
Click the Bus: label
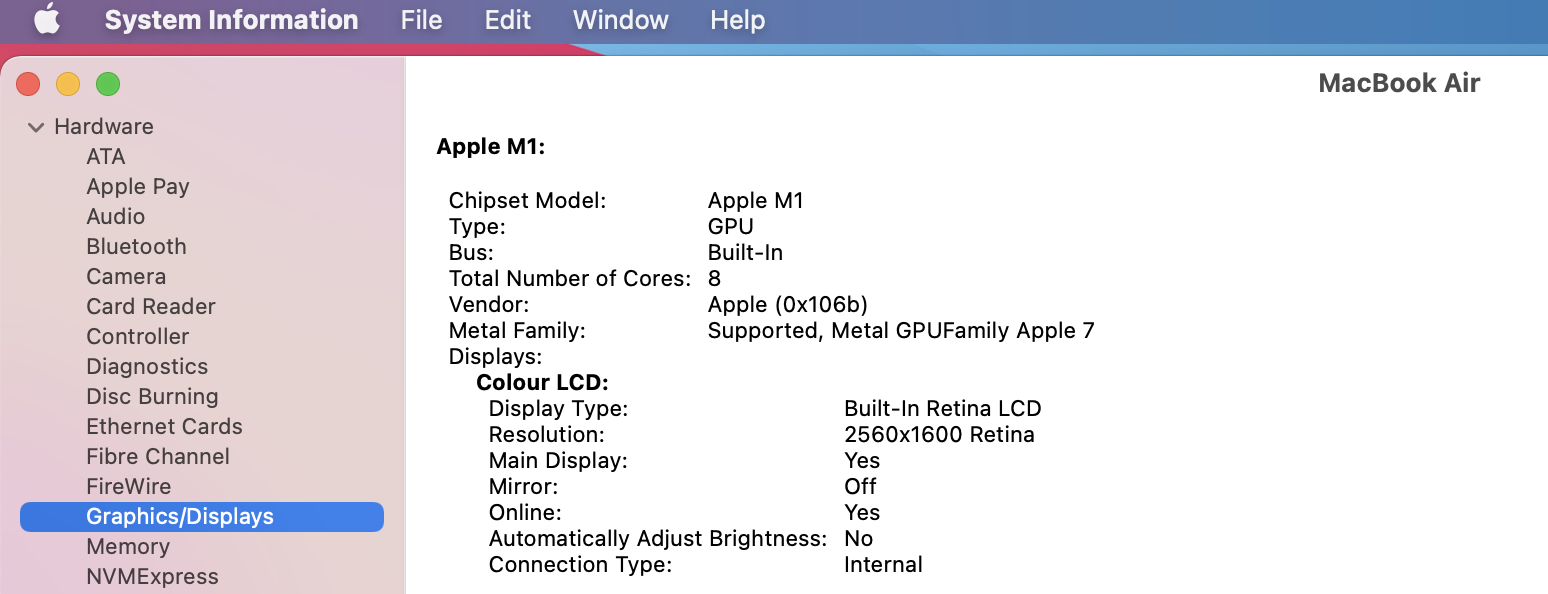click(471, 252)
